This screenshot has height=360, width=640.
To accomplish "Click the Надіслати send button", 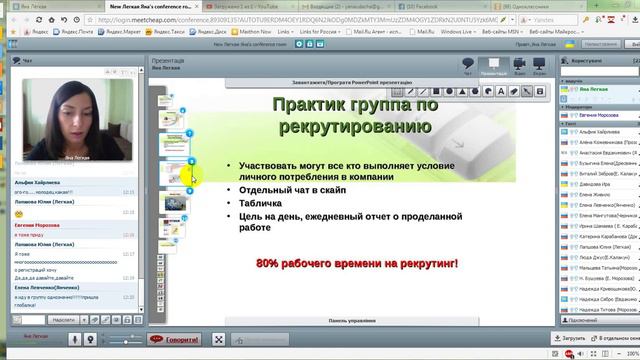I will click(x=63, y=320).
